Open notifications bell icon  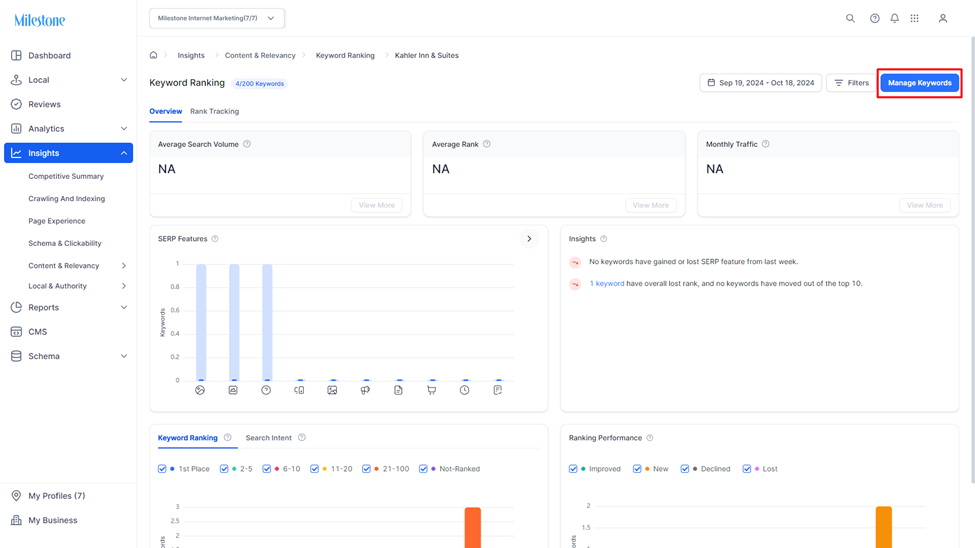point(894,18)
